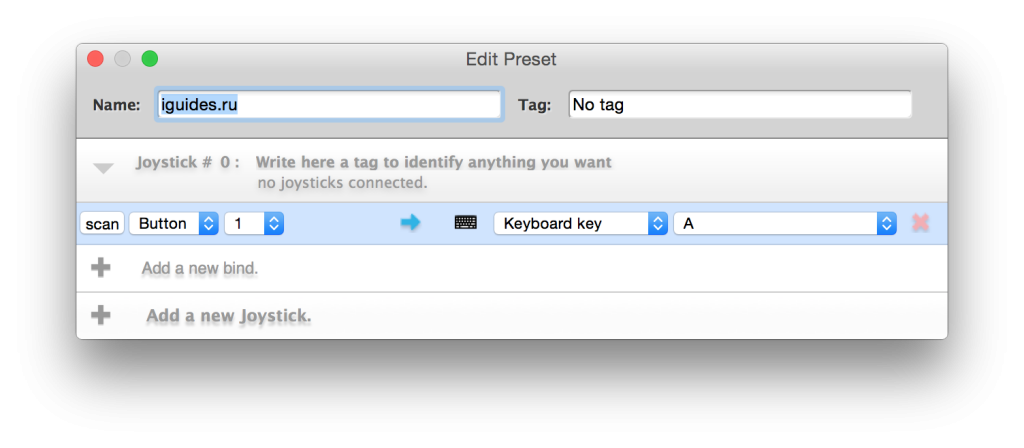The image size is (1024, 448).
Task: Collapse the Joystick # 0 section triangle
Action: pyautogui.click(x=103, y=169)
